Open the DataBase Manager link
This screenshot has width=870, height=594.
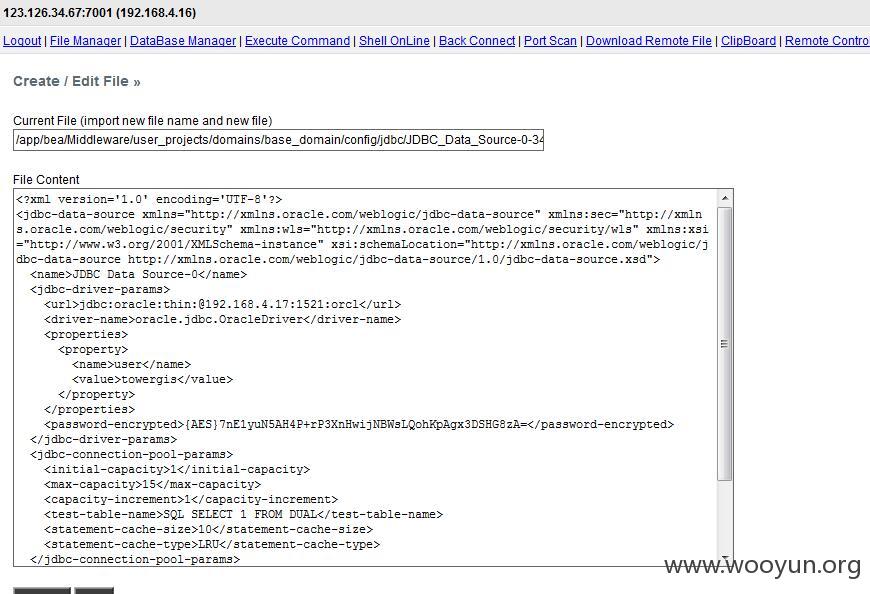(x=183, y=41)
